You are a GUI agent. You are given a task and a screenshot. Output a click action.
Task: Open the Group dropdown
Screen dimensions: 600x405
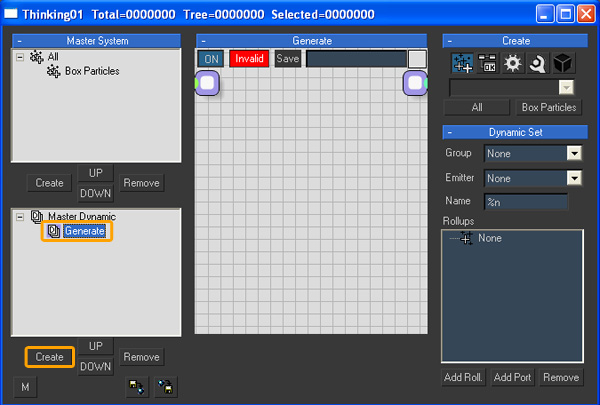point(574,154)
